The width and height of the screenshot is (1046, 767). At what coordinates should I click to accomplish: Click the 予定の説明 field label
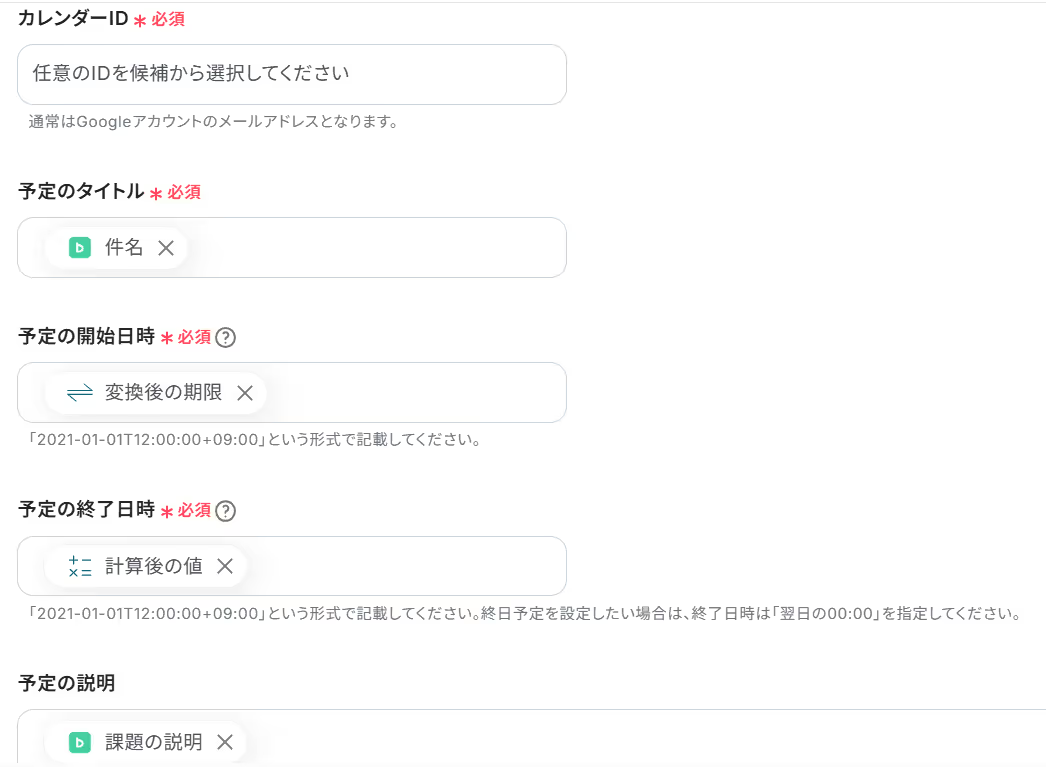67,683
